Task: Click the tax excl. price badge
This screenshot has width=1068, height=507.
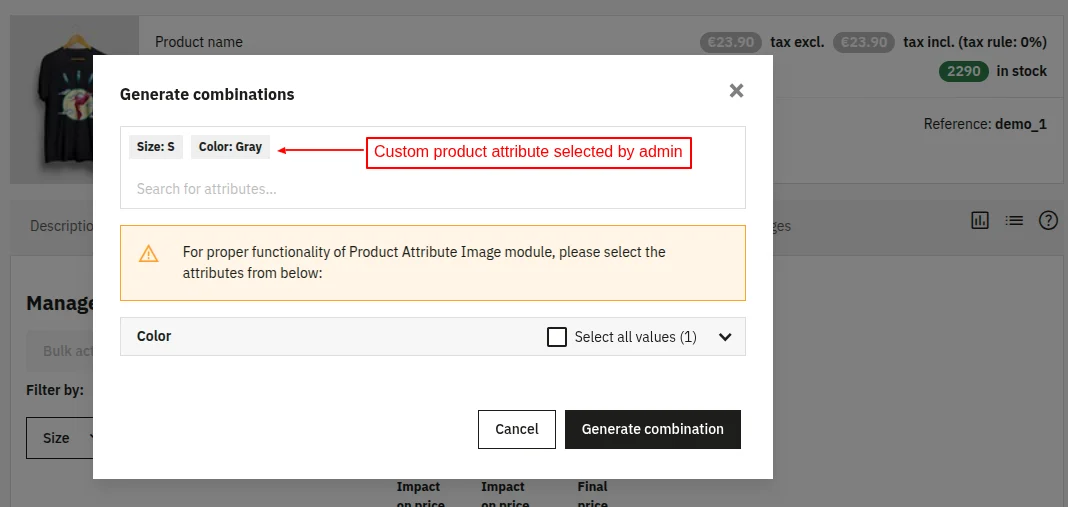Action: [731, 42]
